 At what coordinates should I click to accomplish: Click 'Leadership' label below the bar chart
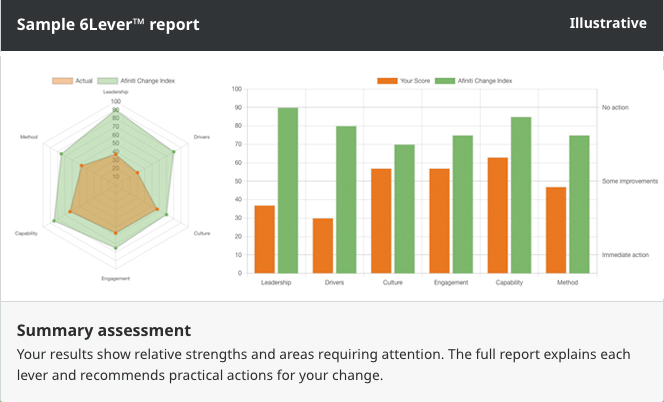pos(276,283)
